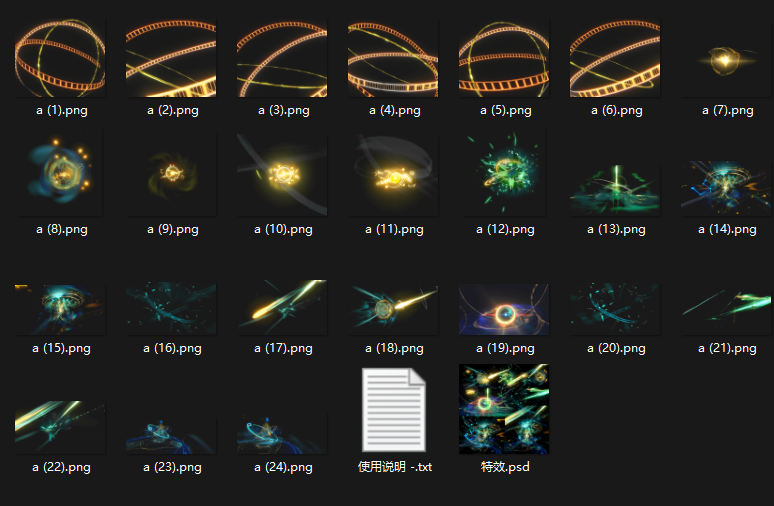Select the a (23).png file name label
This screenshot has width=774, height=506.
172,467
